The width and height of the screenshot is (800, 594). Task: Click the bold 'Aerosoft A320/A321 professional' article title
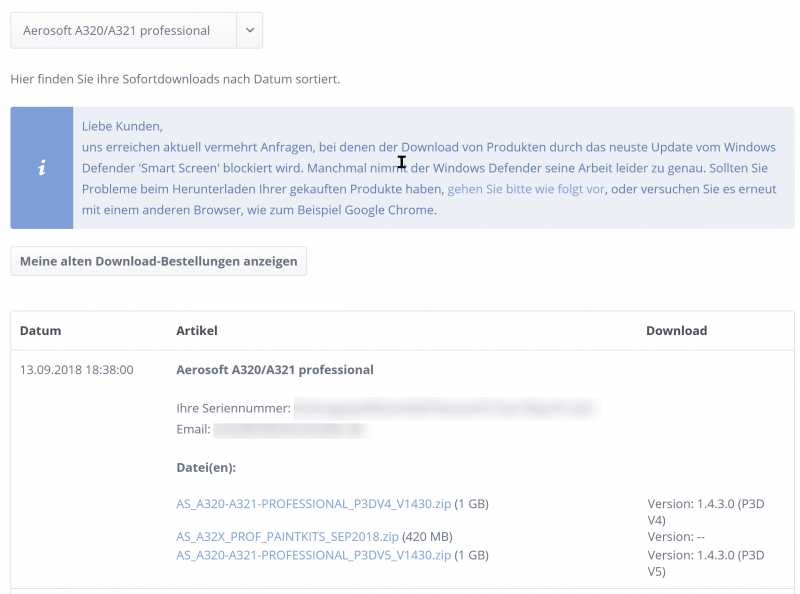275,370
